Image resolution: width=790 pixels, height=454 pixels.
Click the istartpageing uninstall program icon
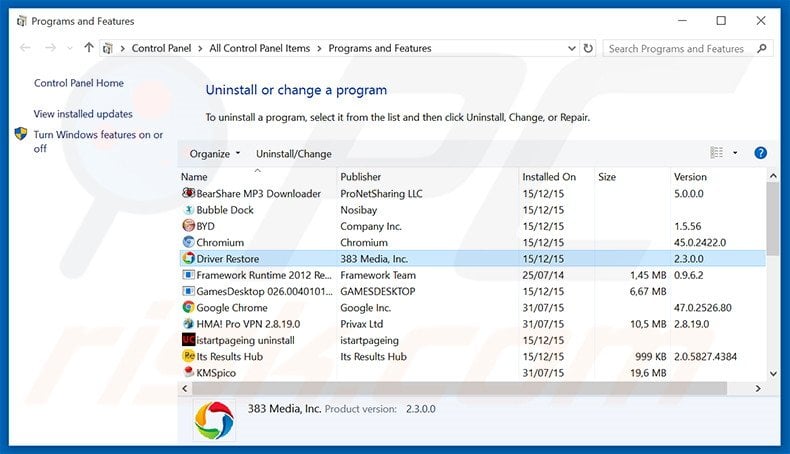coord(188,340)
